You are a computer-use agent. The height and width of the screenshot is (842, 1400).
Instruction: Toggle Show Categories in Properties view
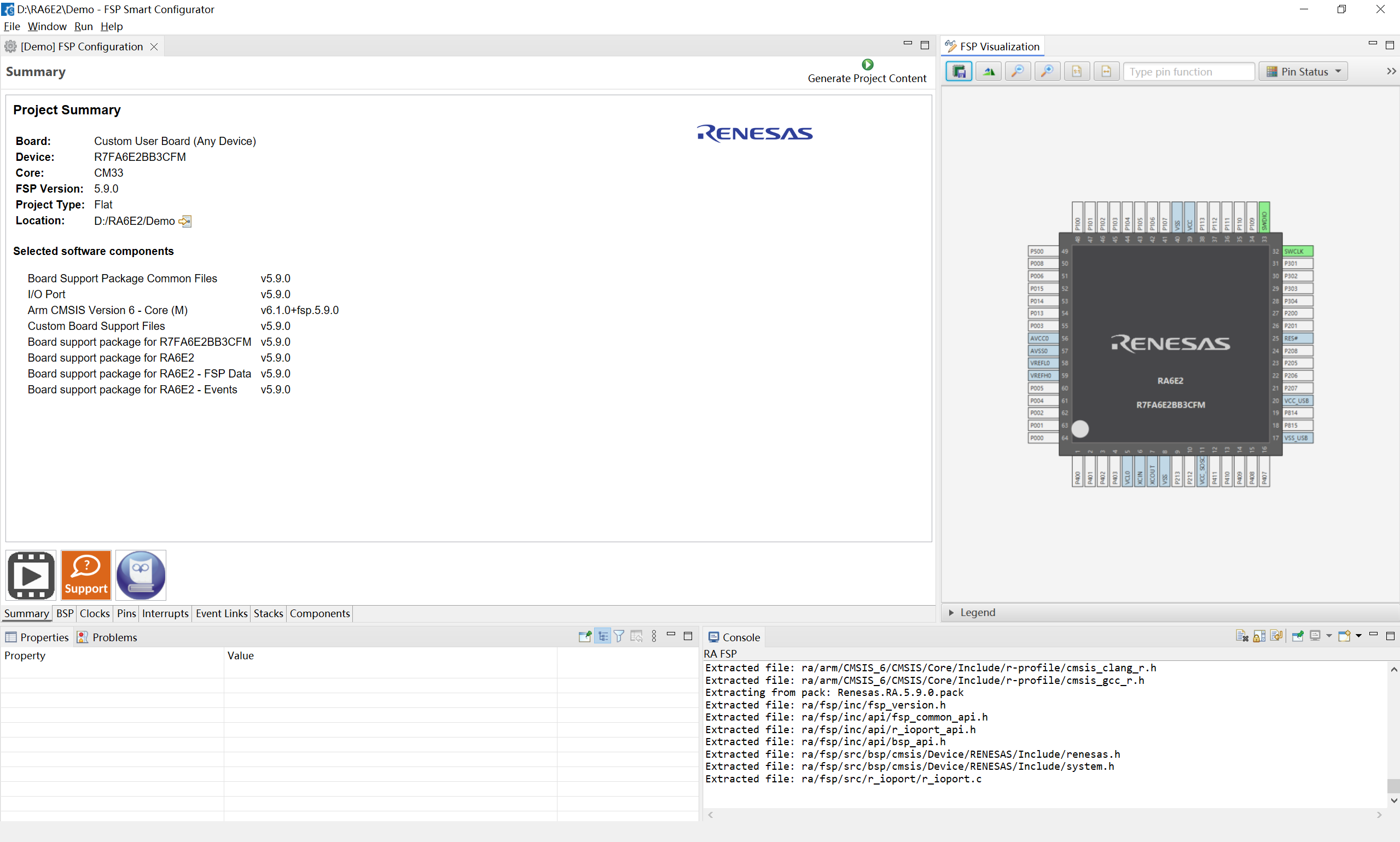click(603, 636)
